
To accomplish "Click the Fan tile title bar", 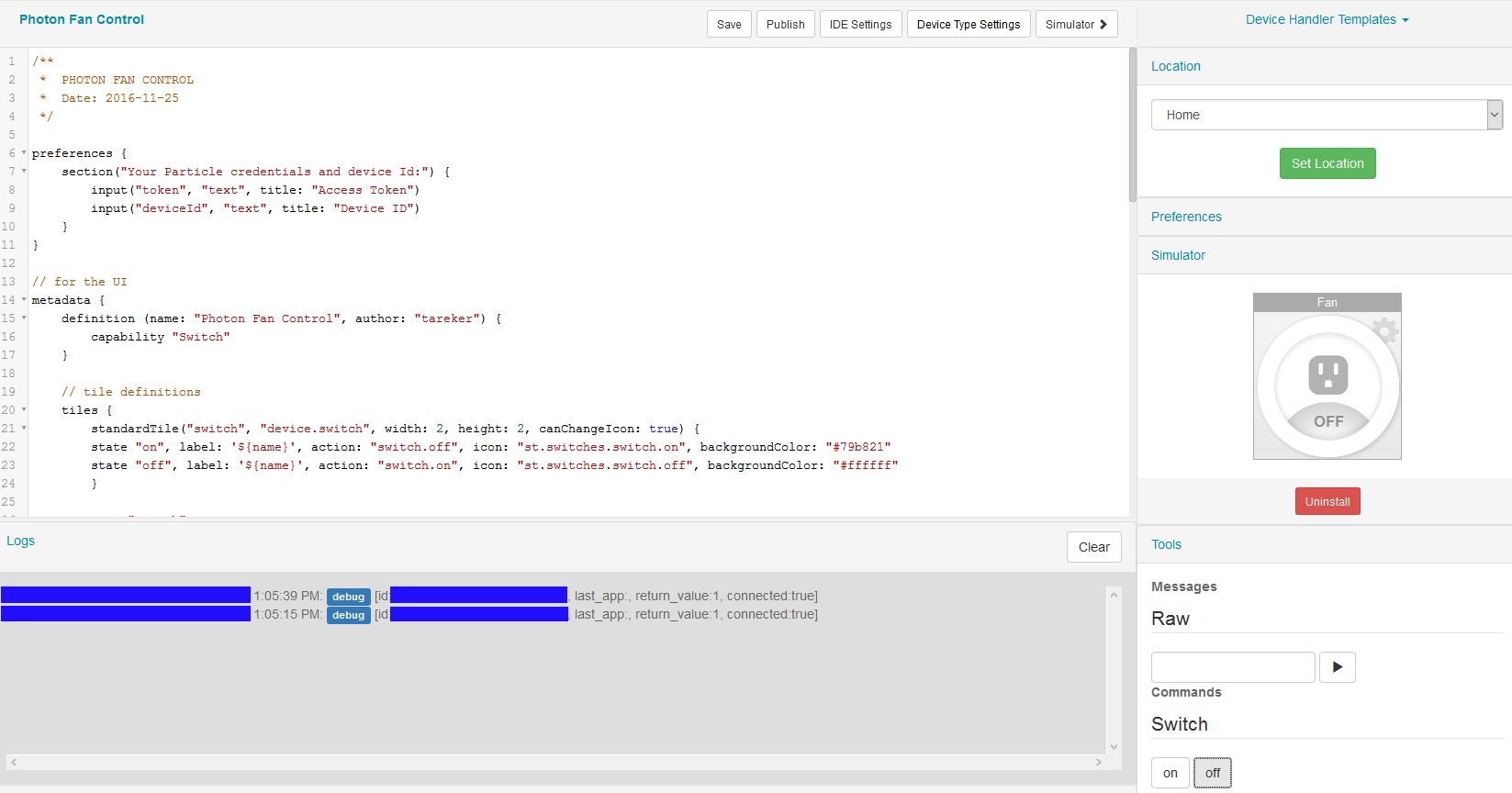I will tap(1327, 302).
